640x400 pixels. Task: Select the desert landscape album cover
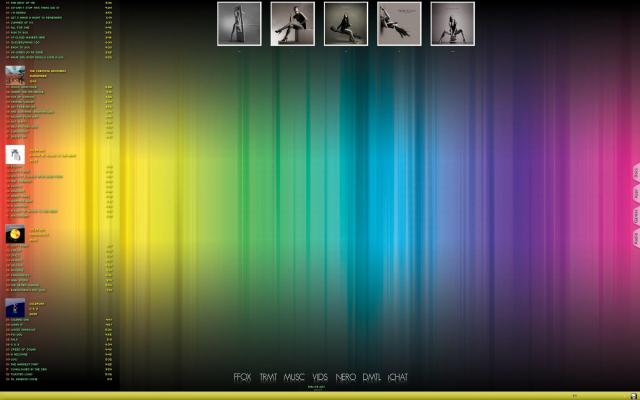point(15,75)
